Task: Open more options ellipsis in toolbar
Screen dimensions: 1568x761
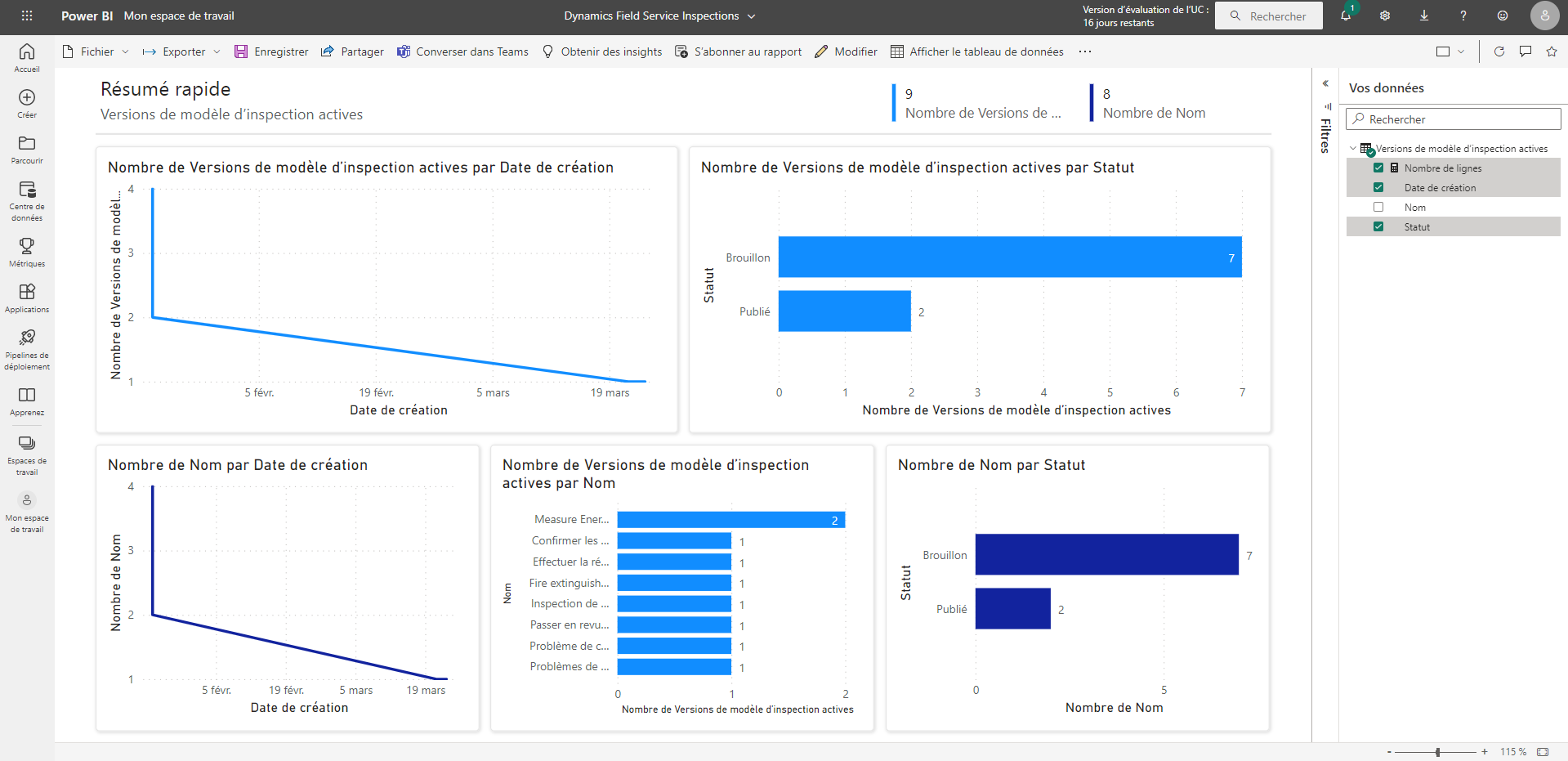Action: pos(1085,51)
